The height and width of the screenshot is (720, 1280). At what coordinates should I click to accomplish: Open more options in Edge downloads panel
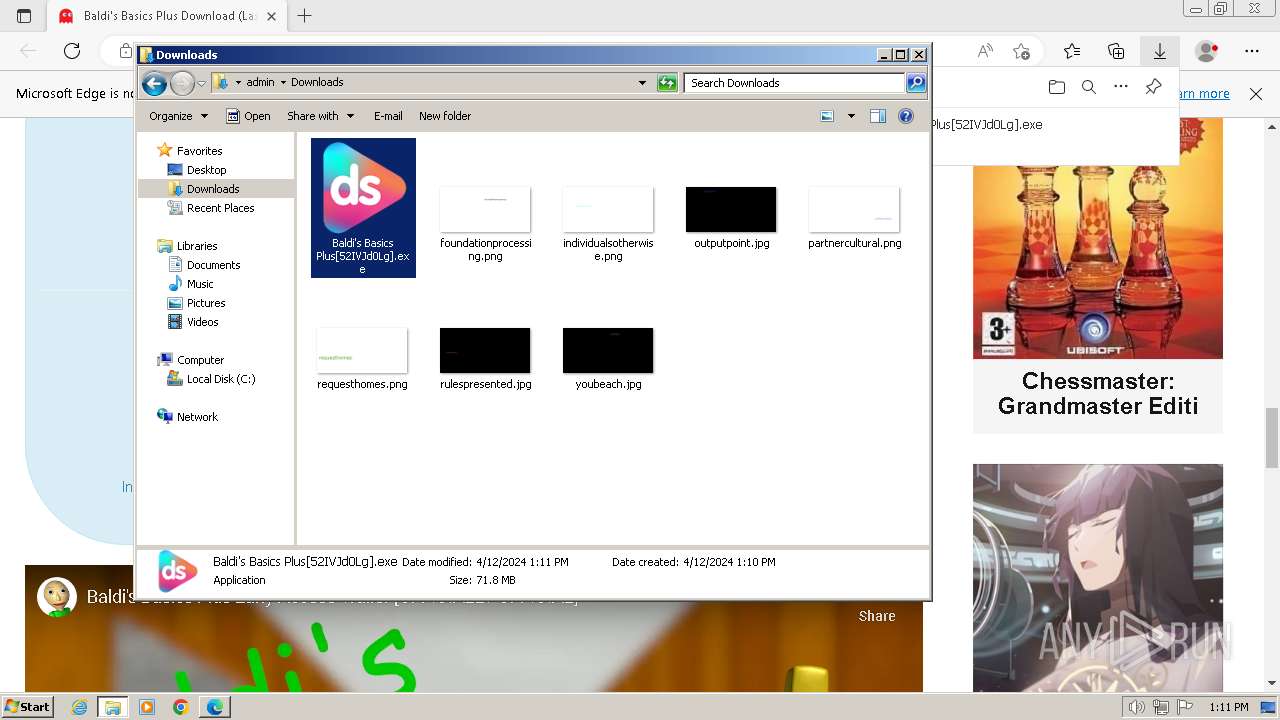tap(1121, 88)
